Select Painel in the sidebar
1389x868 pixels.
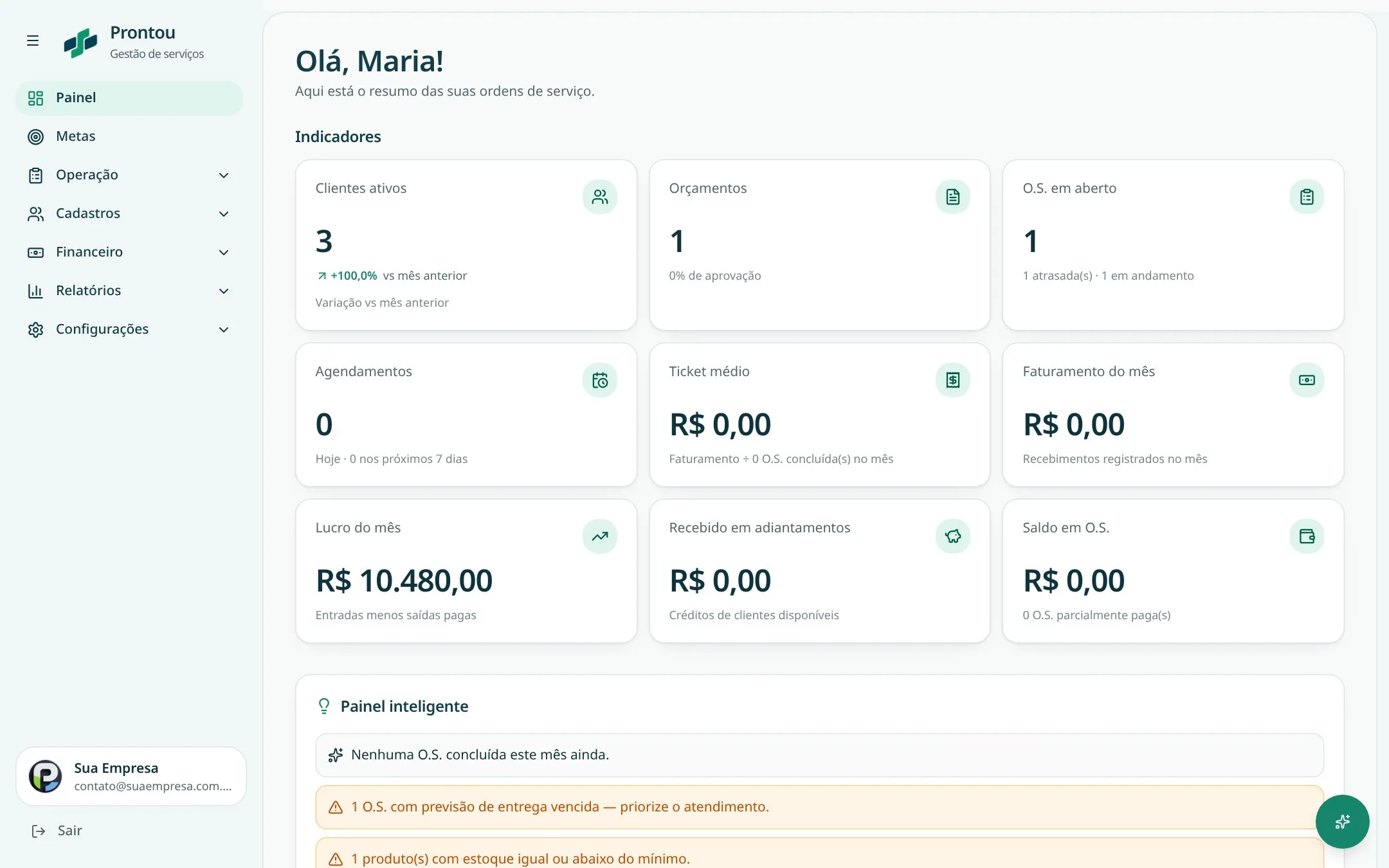coord(129,98)
